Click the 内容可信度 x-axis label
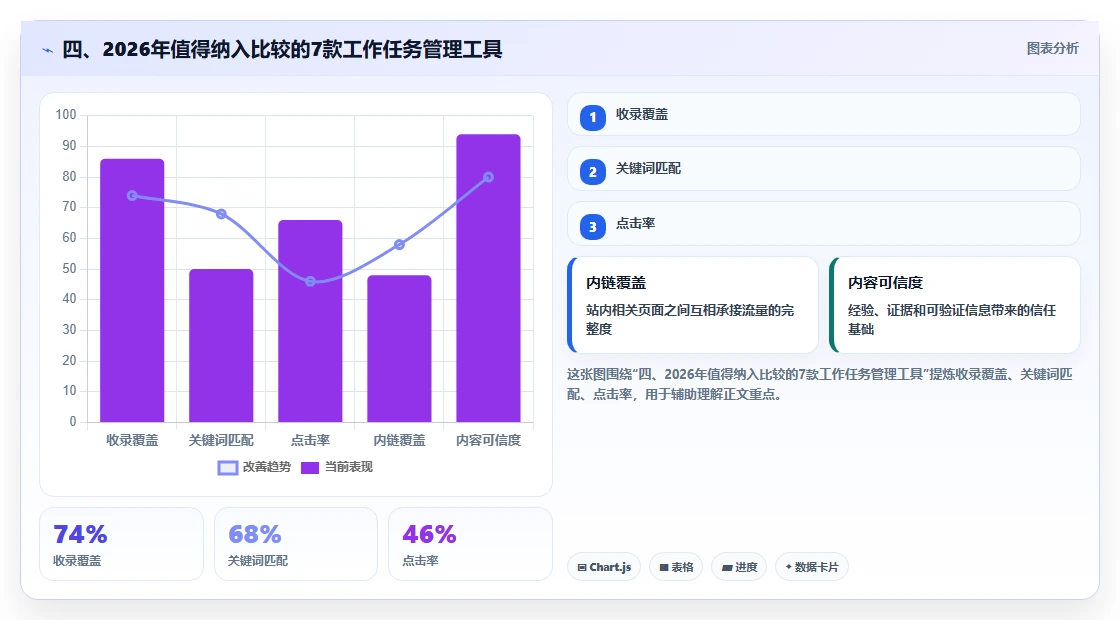This screenshot has width=1120, height=620. [x=489, y=441]
